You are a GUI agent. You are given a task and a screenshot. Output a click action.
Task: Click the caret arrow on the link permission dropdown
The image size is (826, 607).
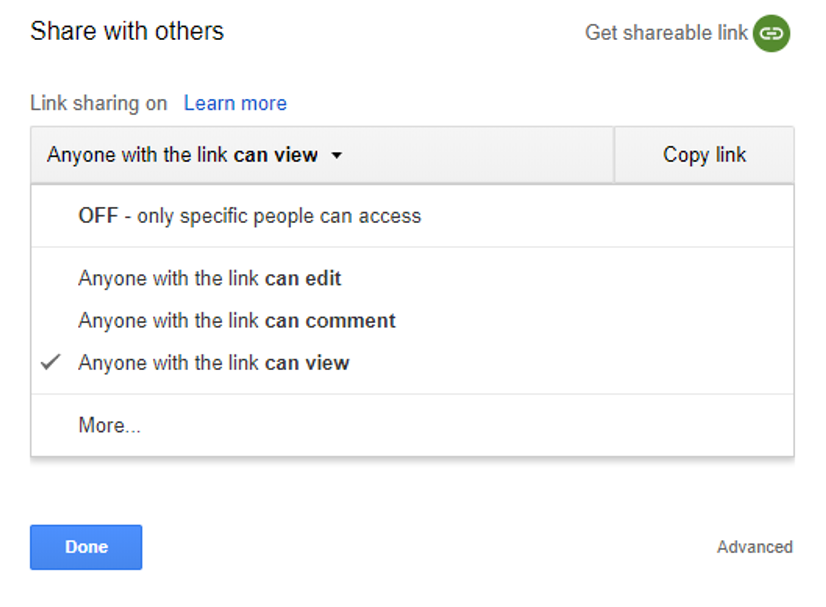[x=337, y=156]
